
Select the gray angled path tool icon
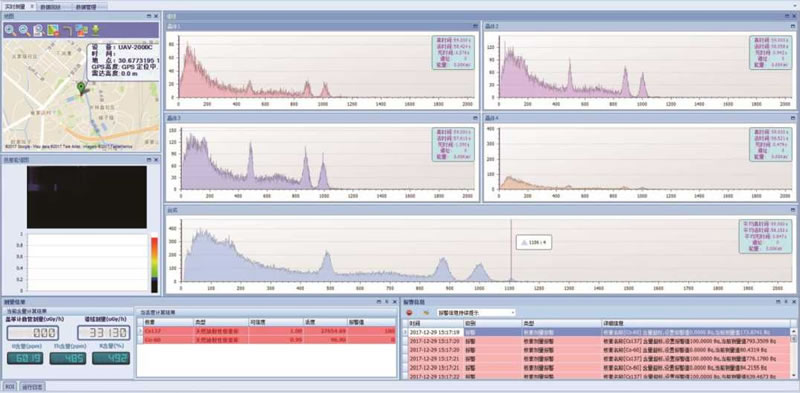(67, 31)
